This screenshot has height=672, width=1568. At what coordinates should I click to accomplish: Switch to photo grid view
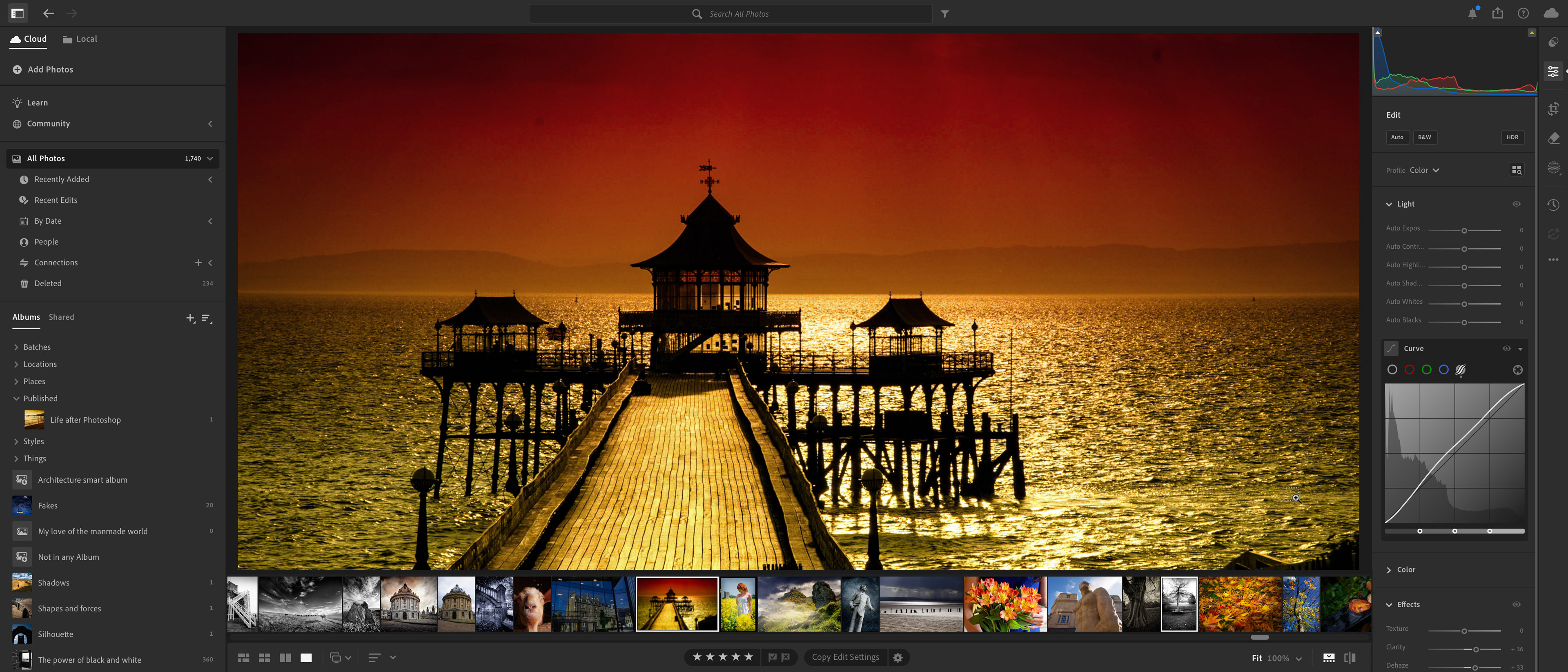243,657
